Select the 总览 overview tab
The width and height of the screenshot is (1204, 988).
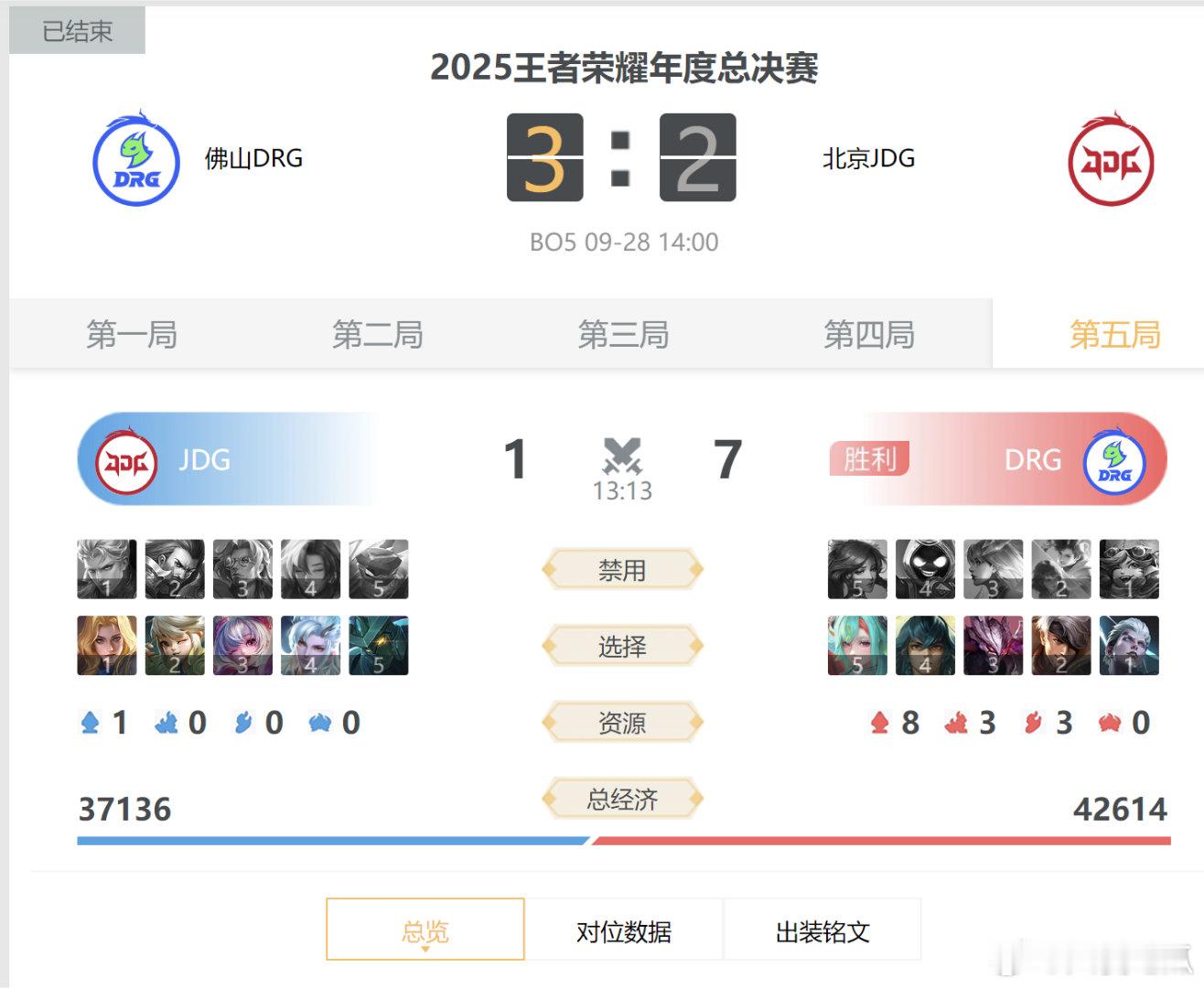click(425, 931)
